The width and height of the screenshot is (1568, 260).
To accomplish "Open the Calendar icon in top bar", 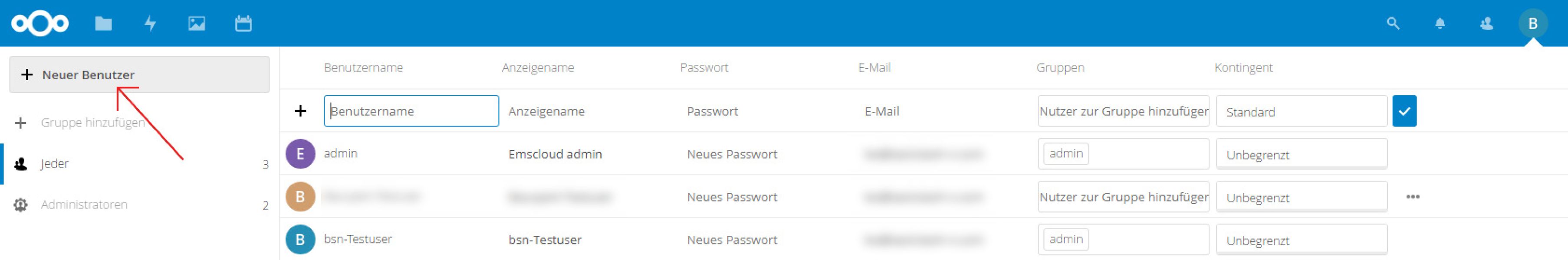I will 243,24.
